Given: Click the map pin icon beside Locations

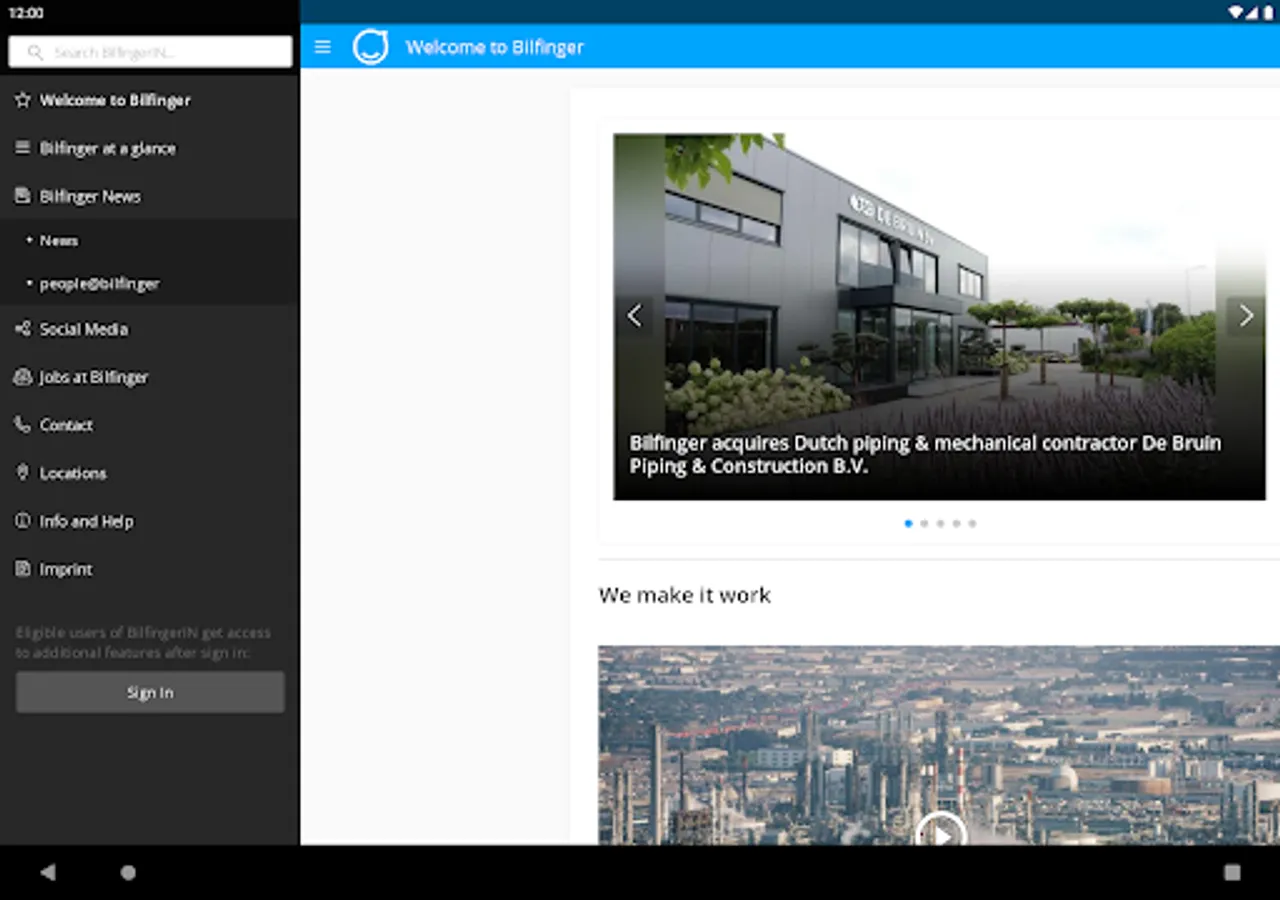Looking at the screenshot, I should click(22, 473).
